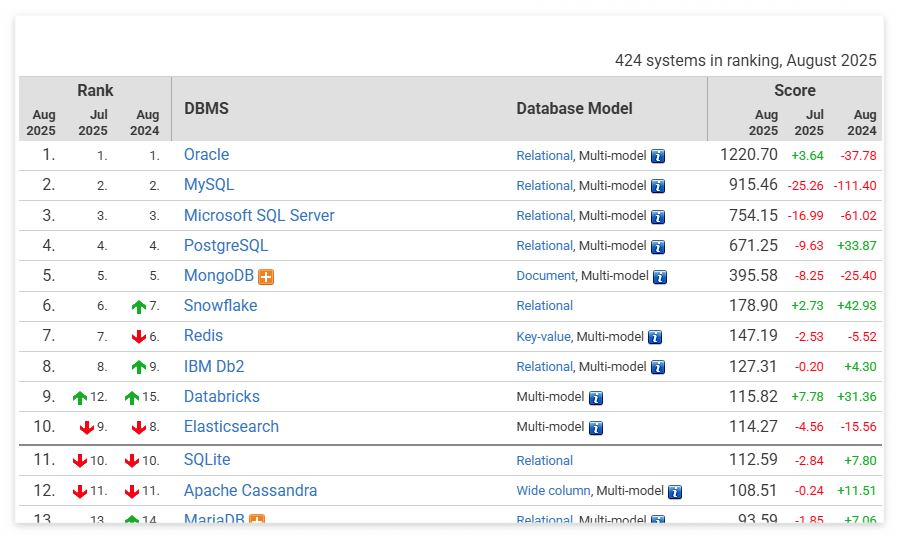Viewport: 899px width, 538px height.
Task: Click Relational link in PostgreSQL row
Action: coord(545,246)
